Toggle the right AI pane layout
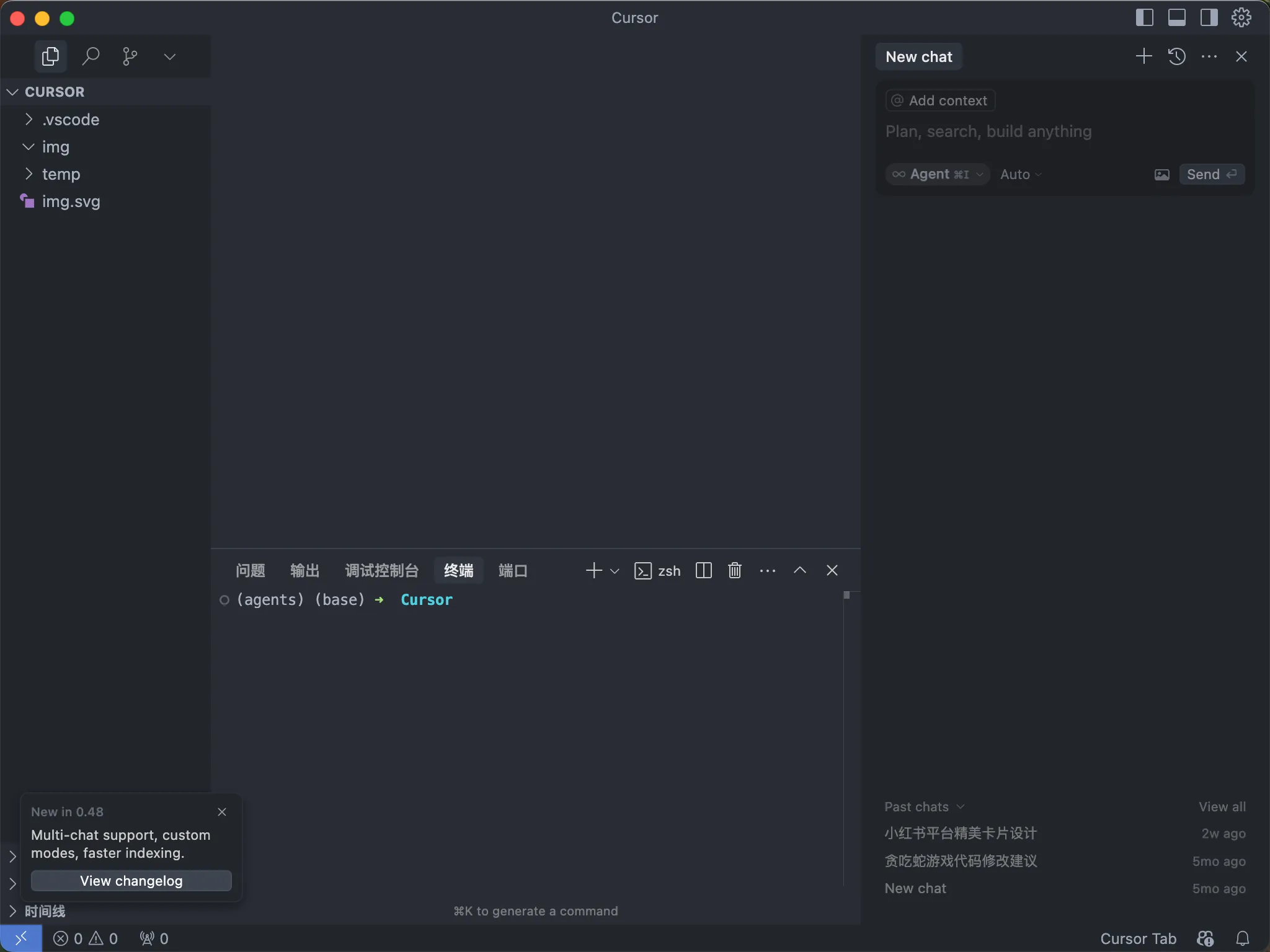The height and width of the screenshot is (952, 1270). [1209, 17]
